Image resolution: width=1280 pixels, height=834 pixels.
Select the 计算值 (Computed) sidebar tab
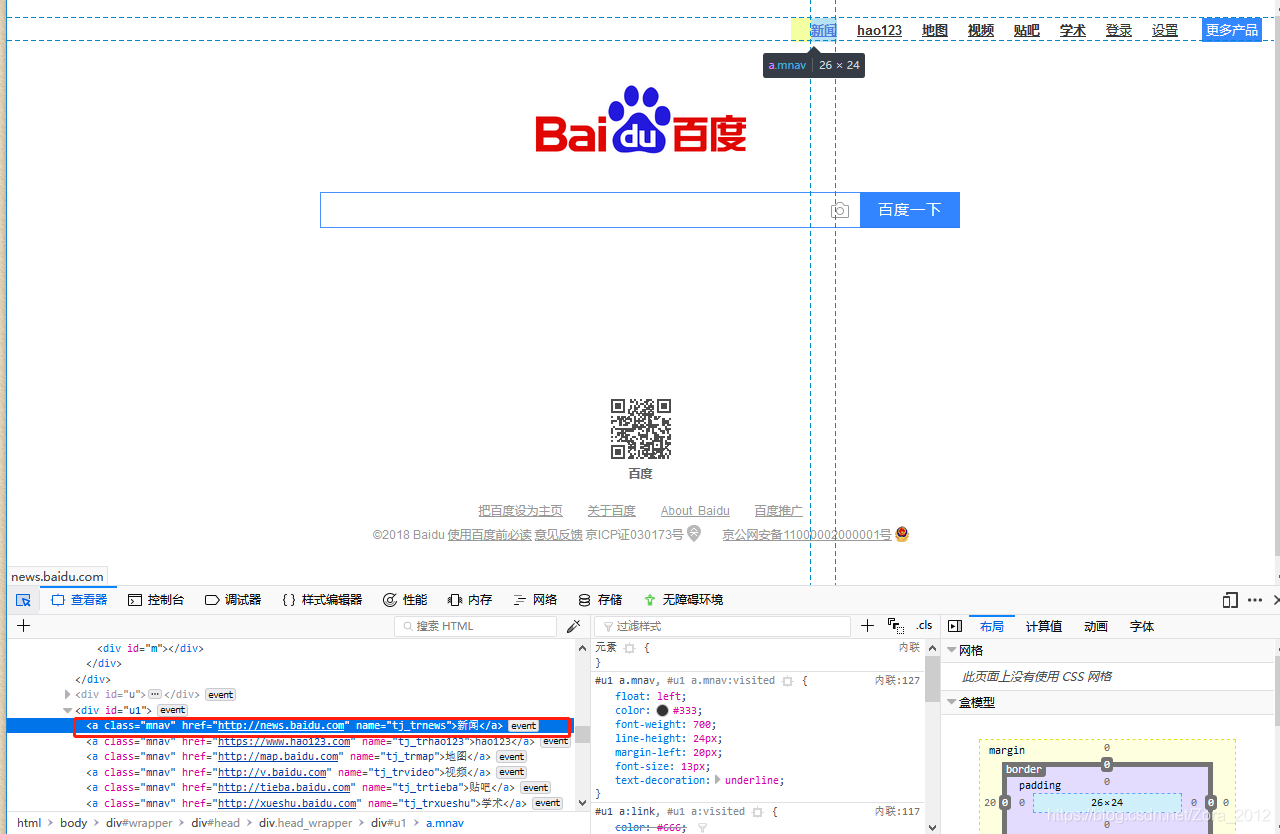[x=1044, y=626]
